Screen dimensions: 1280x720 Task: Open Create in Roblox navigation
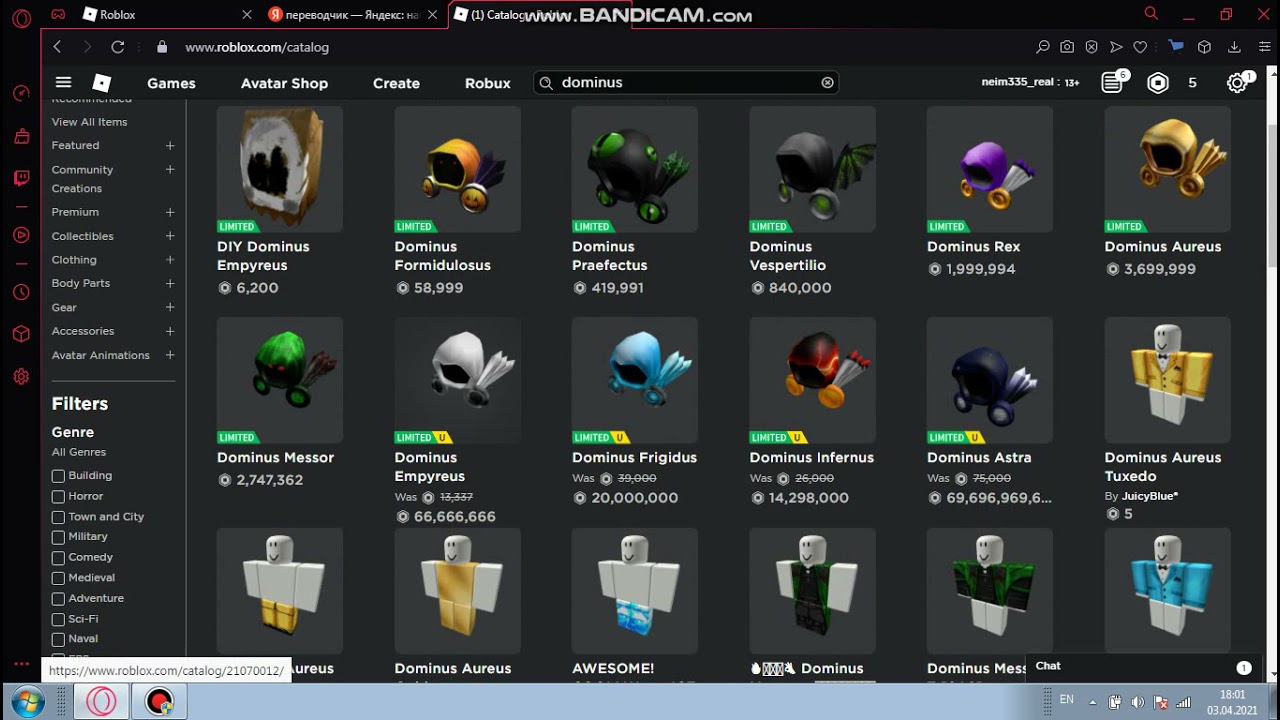coord(396,83)
